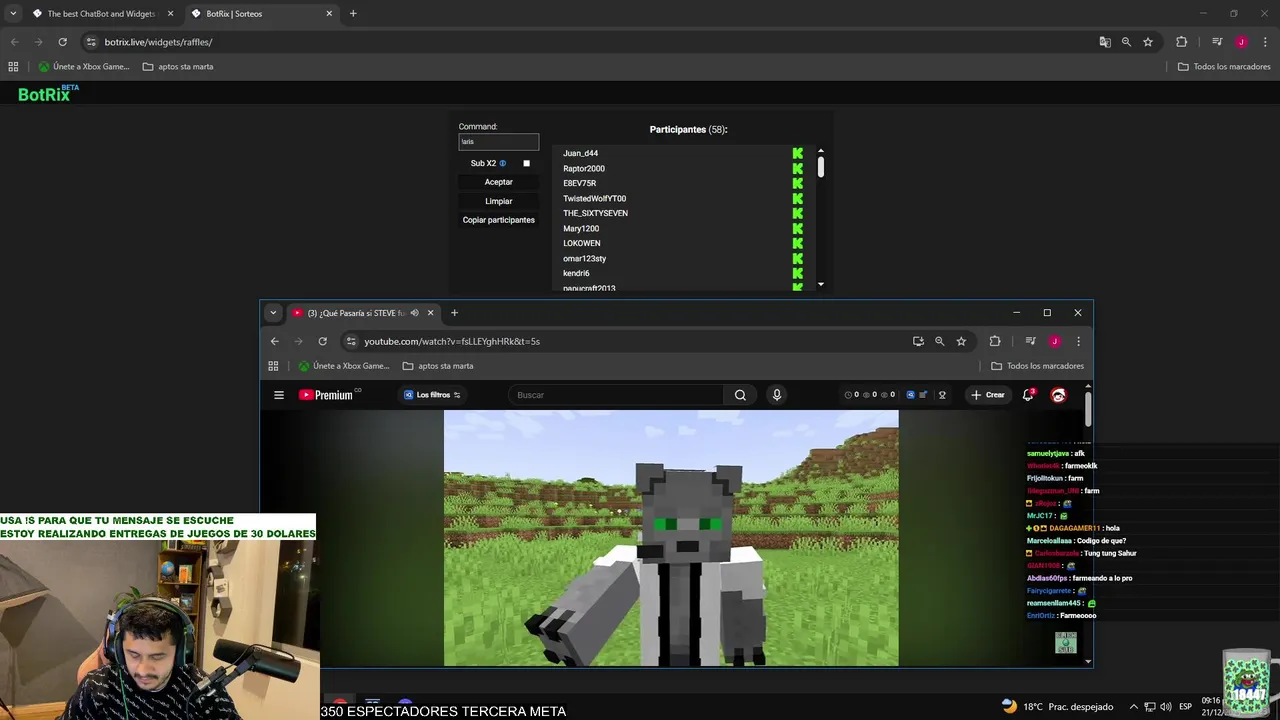Click YouTube search magnifier button

coord(740,395)
